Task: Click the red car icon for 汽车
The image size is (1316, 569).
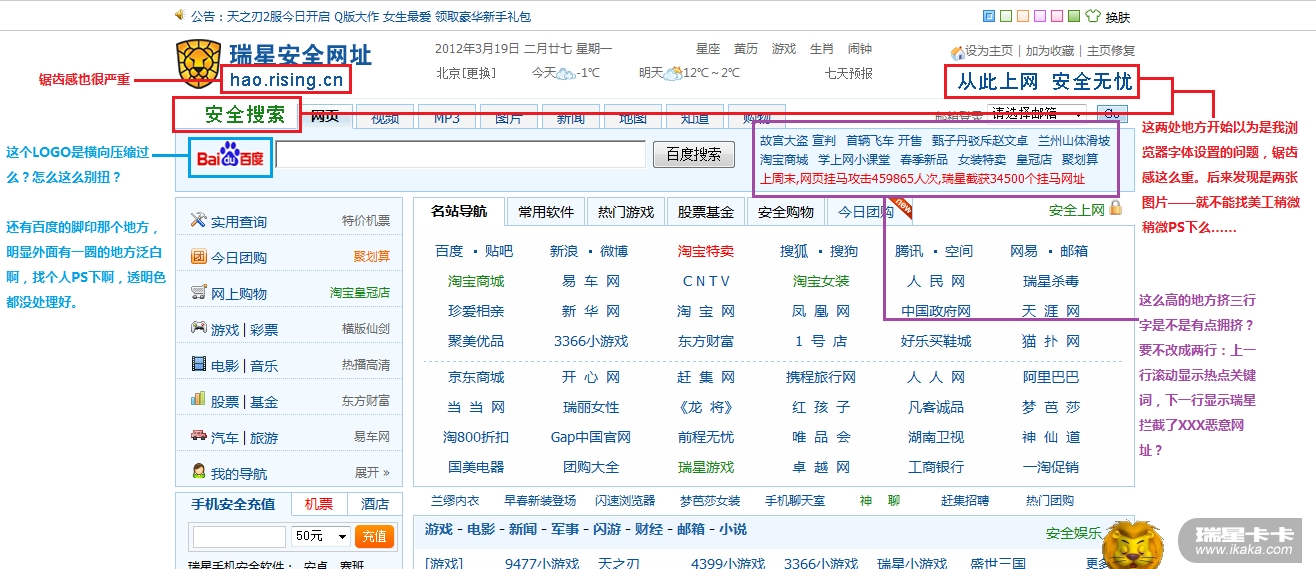Action: [x=198, y=436]
